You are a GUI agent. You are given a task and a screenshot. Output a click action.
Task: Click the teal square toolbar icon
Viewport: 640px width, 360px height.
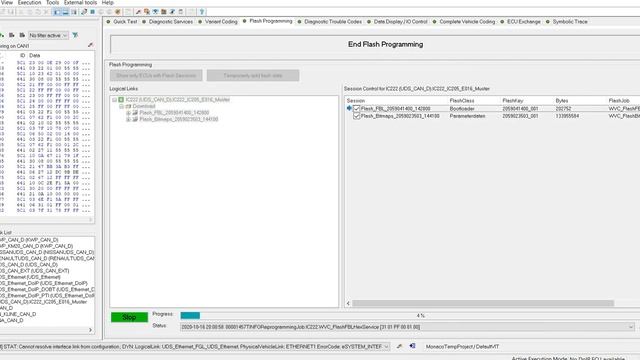pos(93,12)
